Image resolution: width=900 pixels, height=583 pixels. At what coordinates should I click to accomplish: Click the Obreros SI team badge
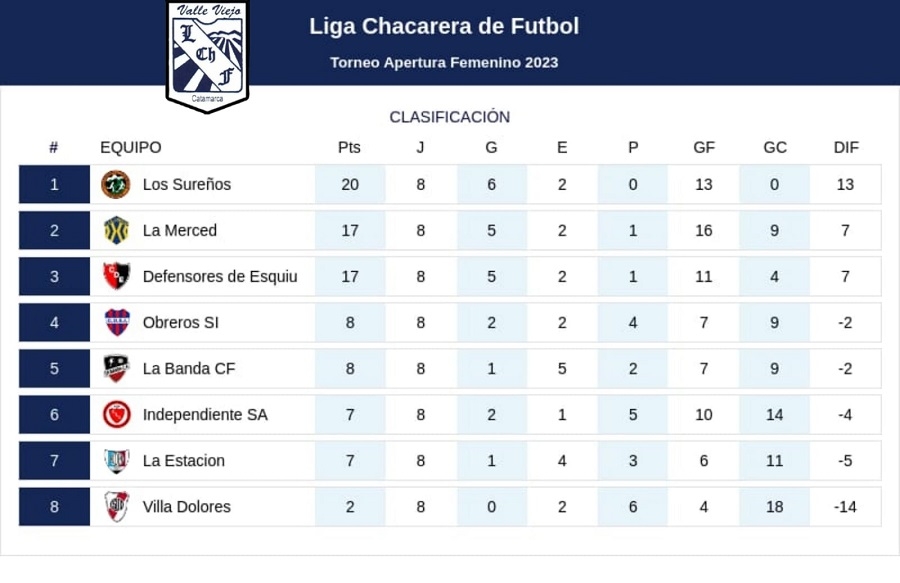tap(116, 323)
